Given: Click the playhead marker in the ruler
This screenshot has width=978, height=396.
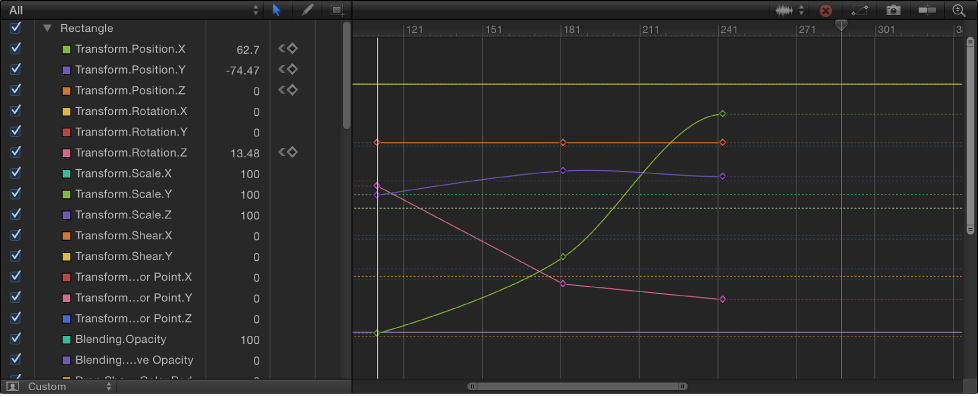Looking at the screenshot, I should tap(841, 25).
